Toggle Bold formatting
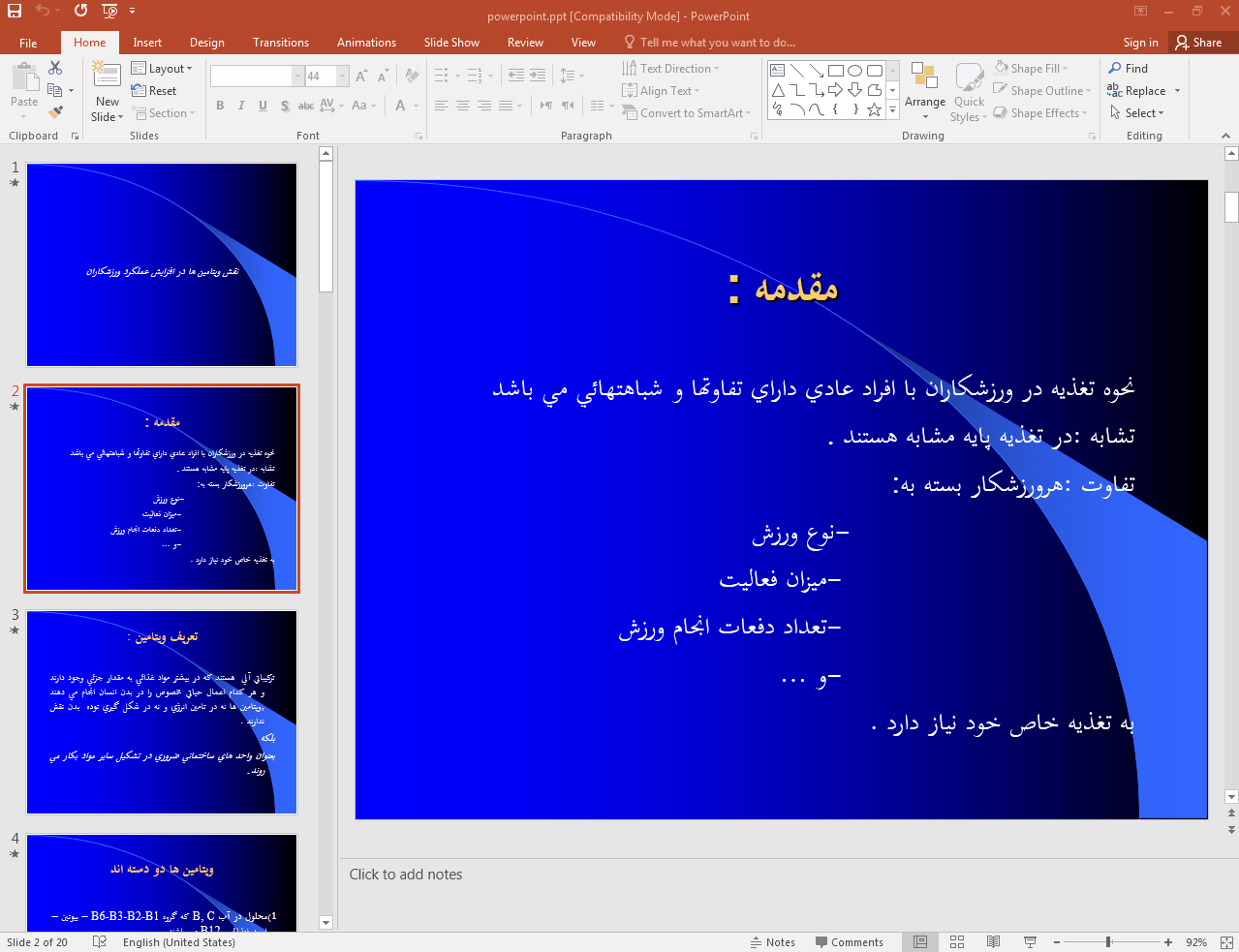Viewport: 1239px width, 952px height. point(220,106)
